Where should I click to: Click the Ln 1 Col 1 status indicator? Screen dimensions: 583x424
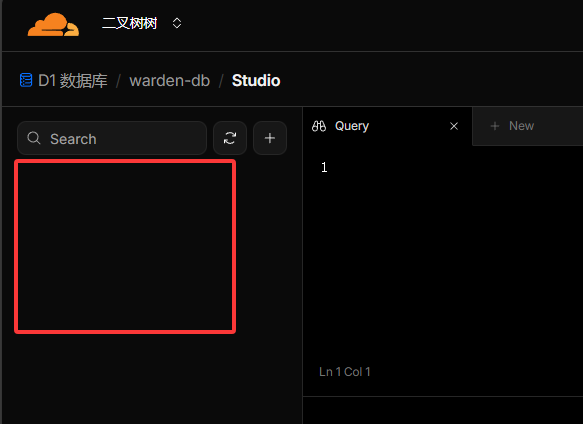click(x=345, y=372)
